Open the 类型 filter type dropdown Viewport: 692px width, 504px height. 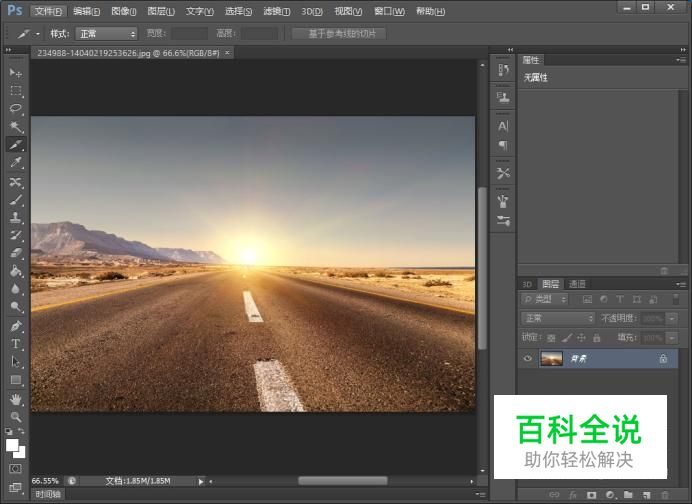point(545,300)
